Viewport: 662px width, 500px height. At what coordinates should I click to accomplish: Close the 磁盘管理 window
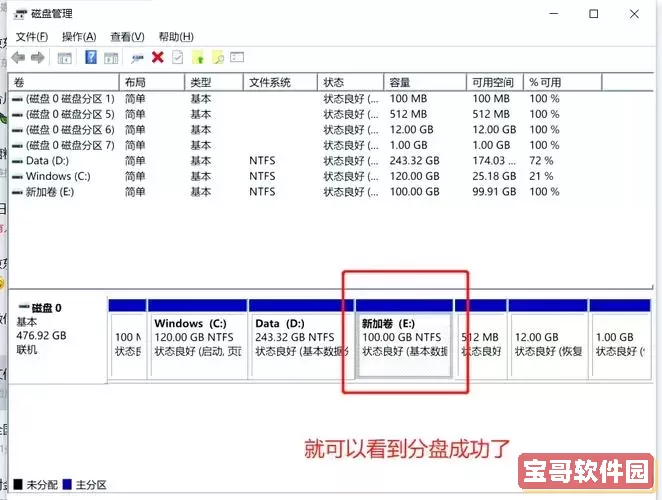pos(634,14)
